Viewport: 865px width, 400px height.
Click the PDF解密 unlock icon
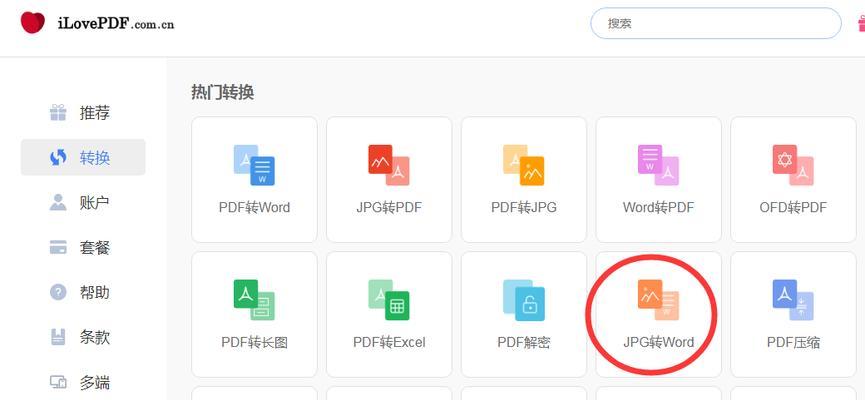(524, 300)
